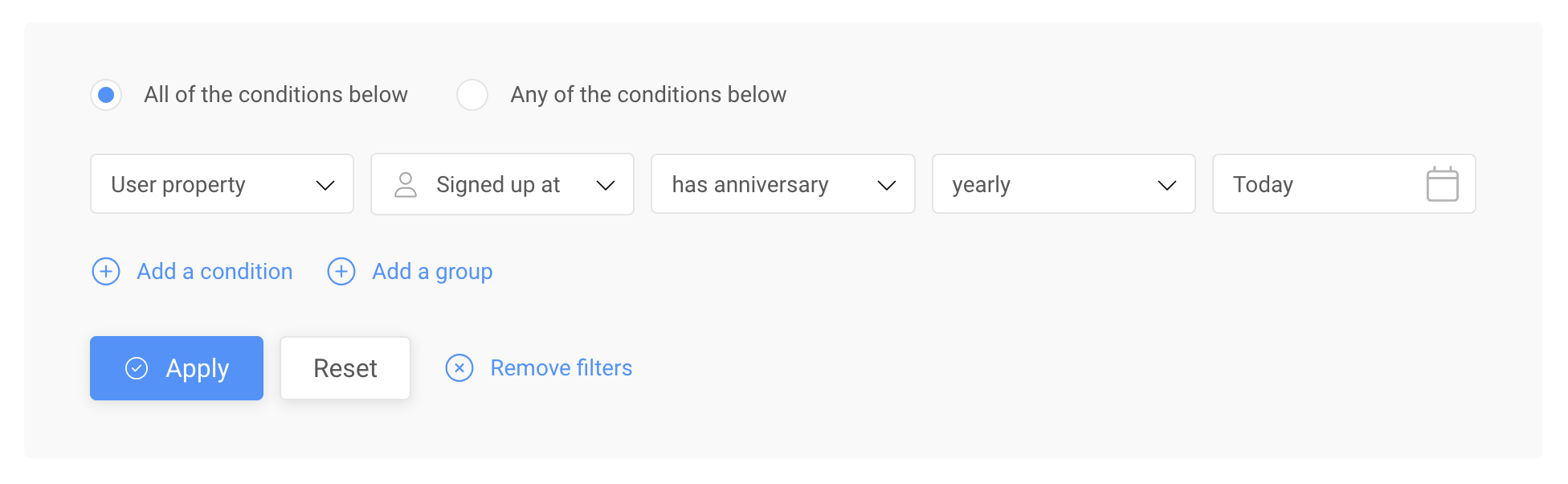Click the x circle icon for Remove filters
The width and height of the screenshot is (1568, 484).
coord(459,368)
